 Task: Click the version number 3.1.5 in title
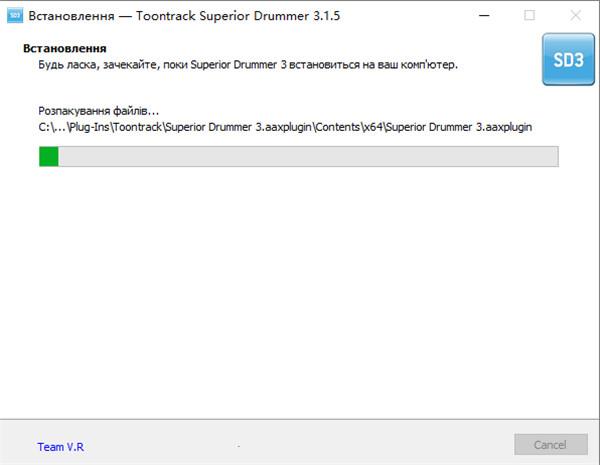coord(326,16)
